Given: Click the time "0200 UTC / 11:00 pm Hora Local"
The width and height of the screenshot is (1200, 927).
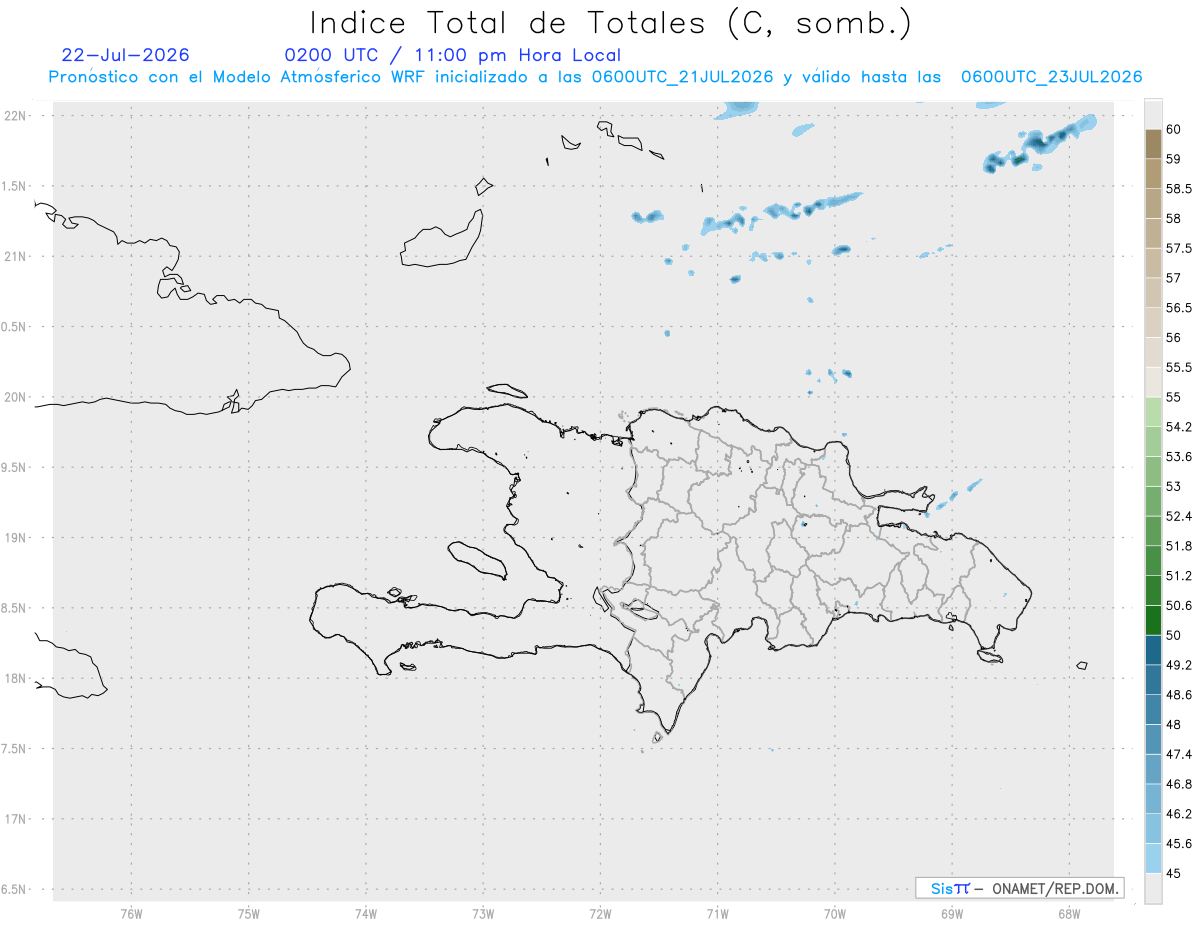Looking at the screenshot, I should click(453, 56).
